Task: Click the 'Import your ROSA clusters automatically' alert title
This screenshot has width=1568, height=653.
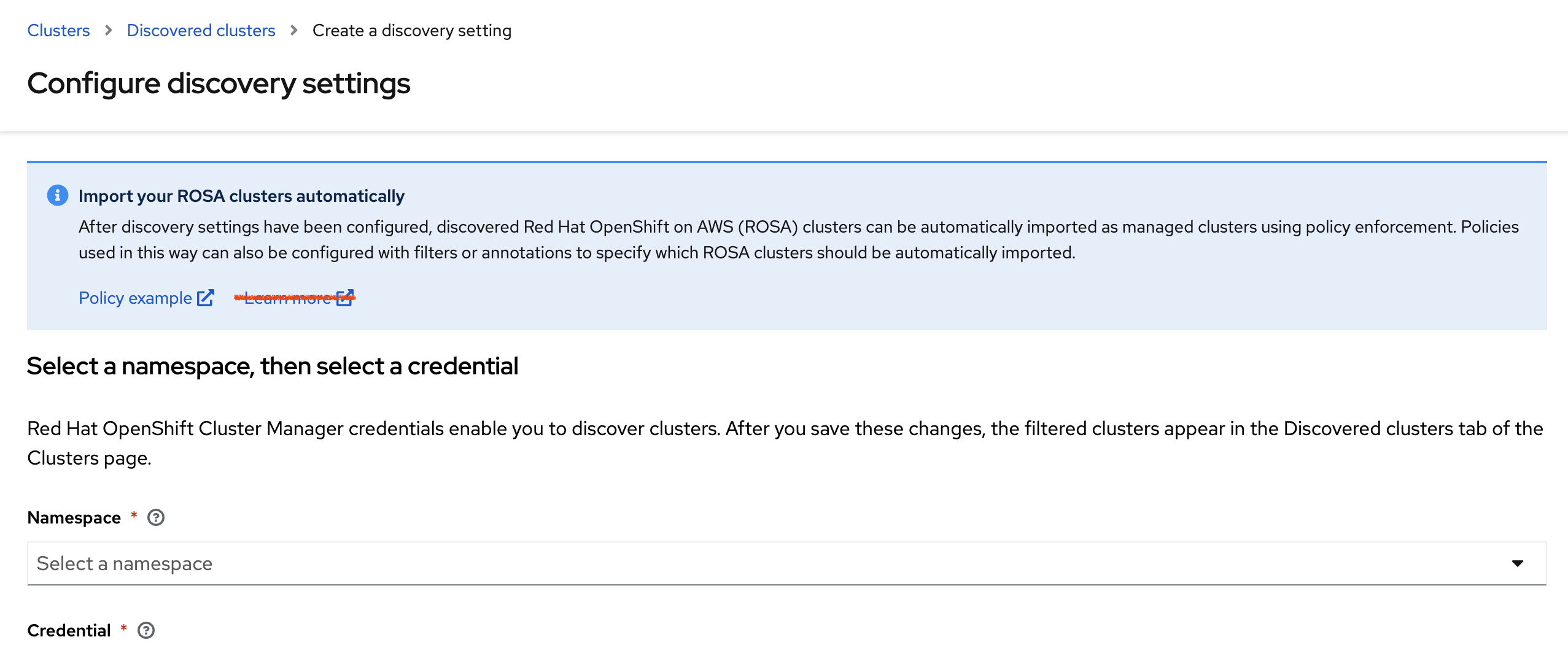Action: pyautogui.click(x=241, y=196)
